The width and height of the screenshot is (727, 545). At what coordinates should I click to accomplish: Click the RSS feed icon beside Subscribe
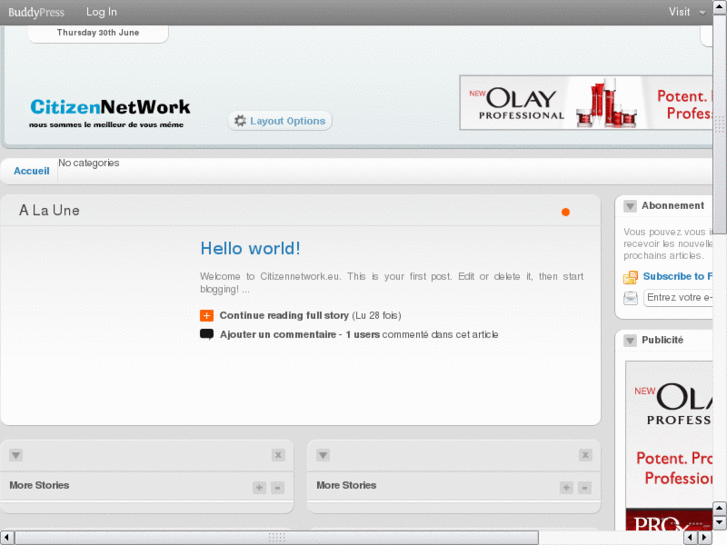[x=631, y=277]
